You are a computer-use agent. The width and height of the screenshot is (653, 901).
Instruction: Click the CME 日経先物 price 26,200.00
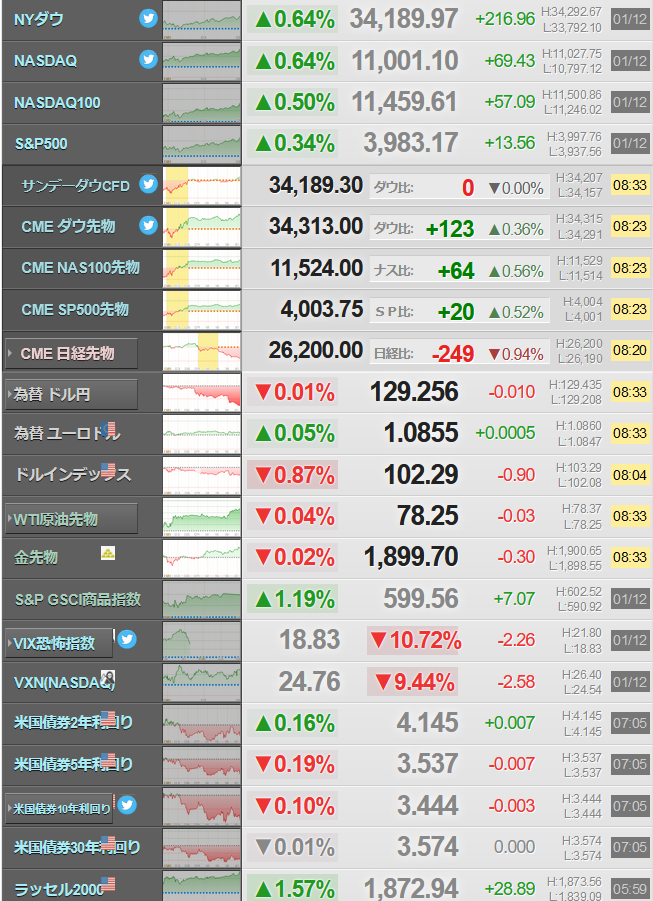316,350
